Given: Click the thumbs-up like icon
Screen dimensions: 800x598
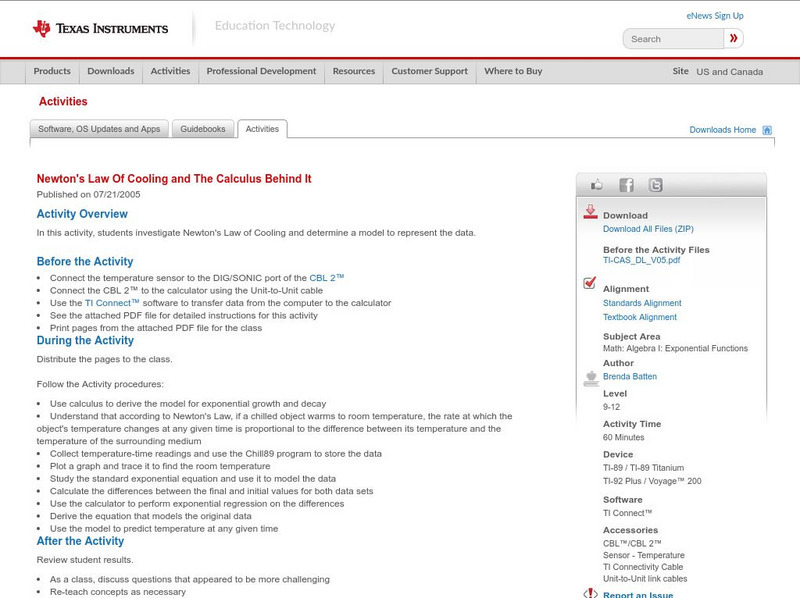Looking at the screenshot, I should click(x=596, y=185).
